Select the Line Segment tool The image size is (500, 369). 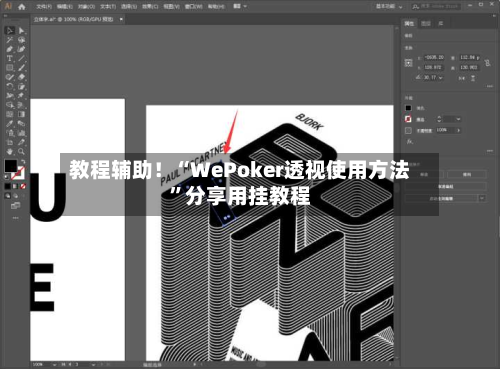point(21,58)
